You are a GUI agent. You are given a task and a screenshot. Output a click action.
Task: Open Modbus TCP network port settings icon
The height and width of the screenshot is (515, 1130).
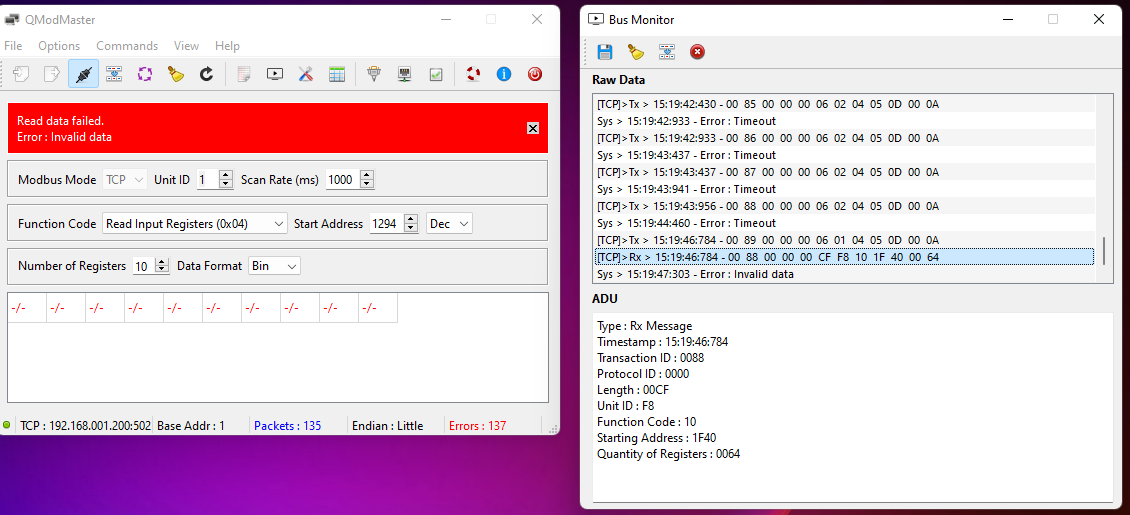(x=404, y=73)
